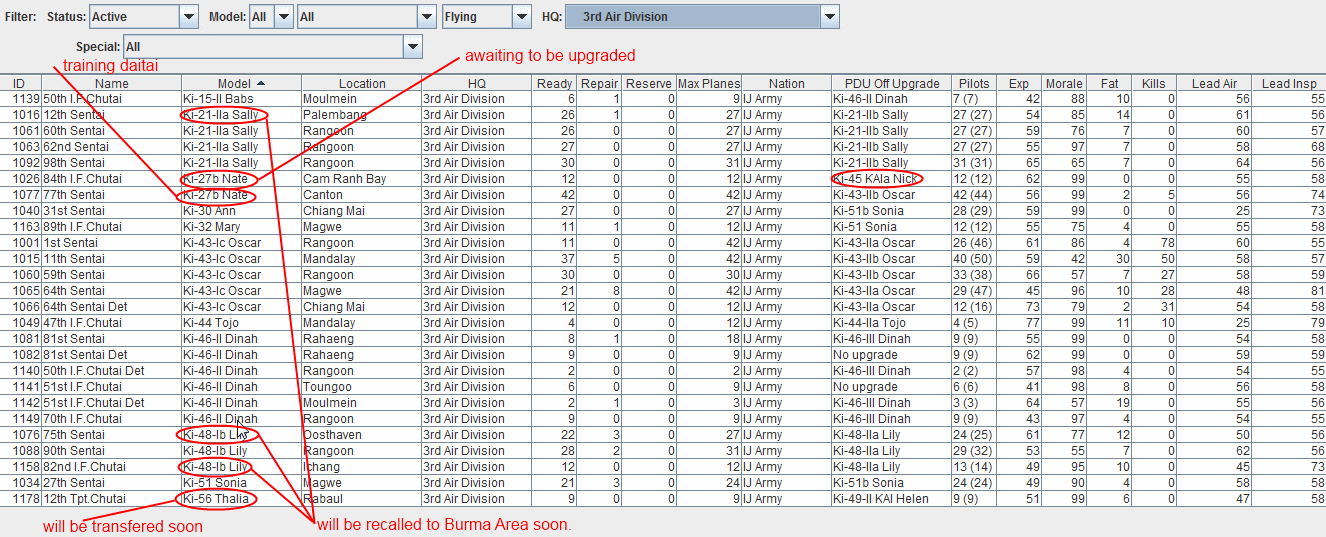Click the Fat column header
The image size is (1326, 537).
[x=1109, y=83]
